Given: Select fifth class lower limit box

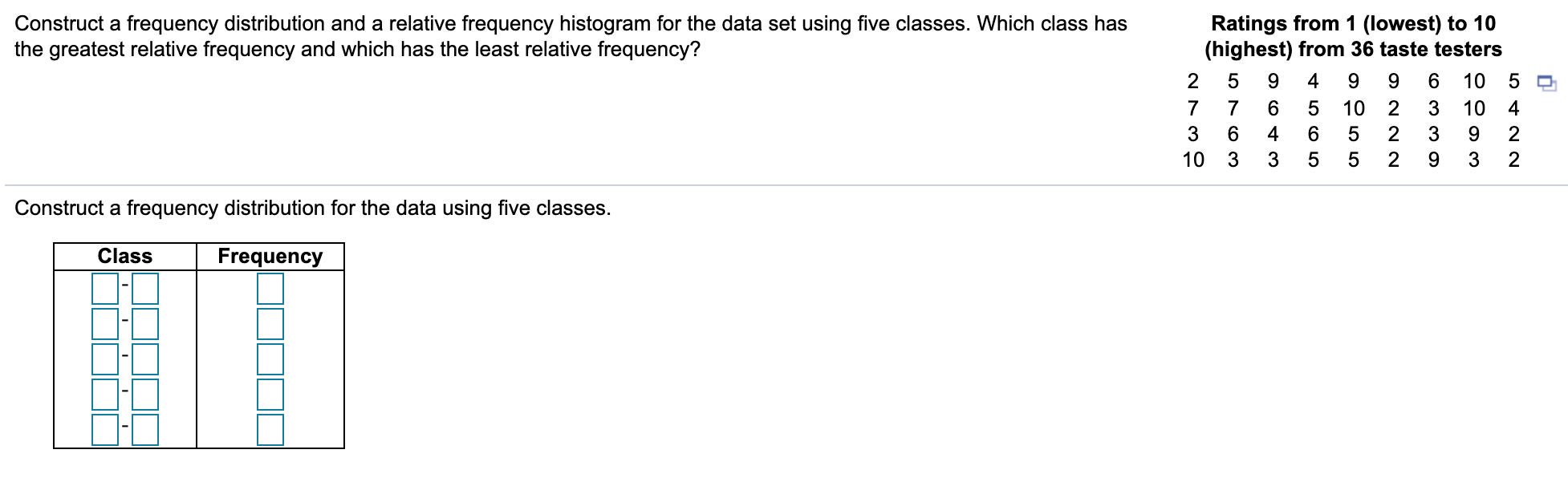Looking at the screenshot, I should pos(105,429).
